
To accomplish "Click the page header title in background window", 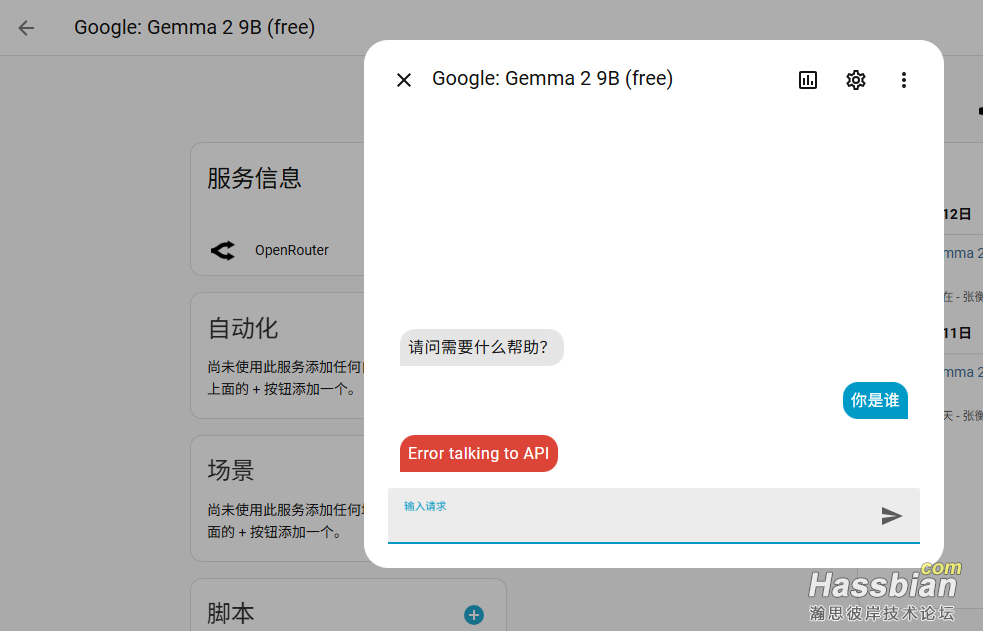I will (194, 28).
